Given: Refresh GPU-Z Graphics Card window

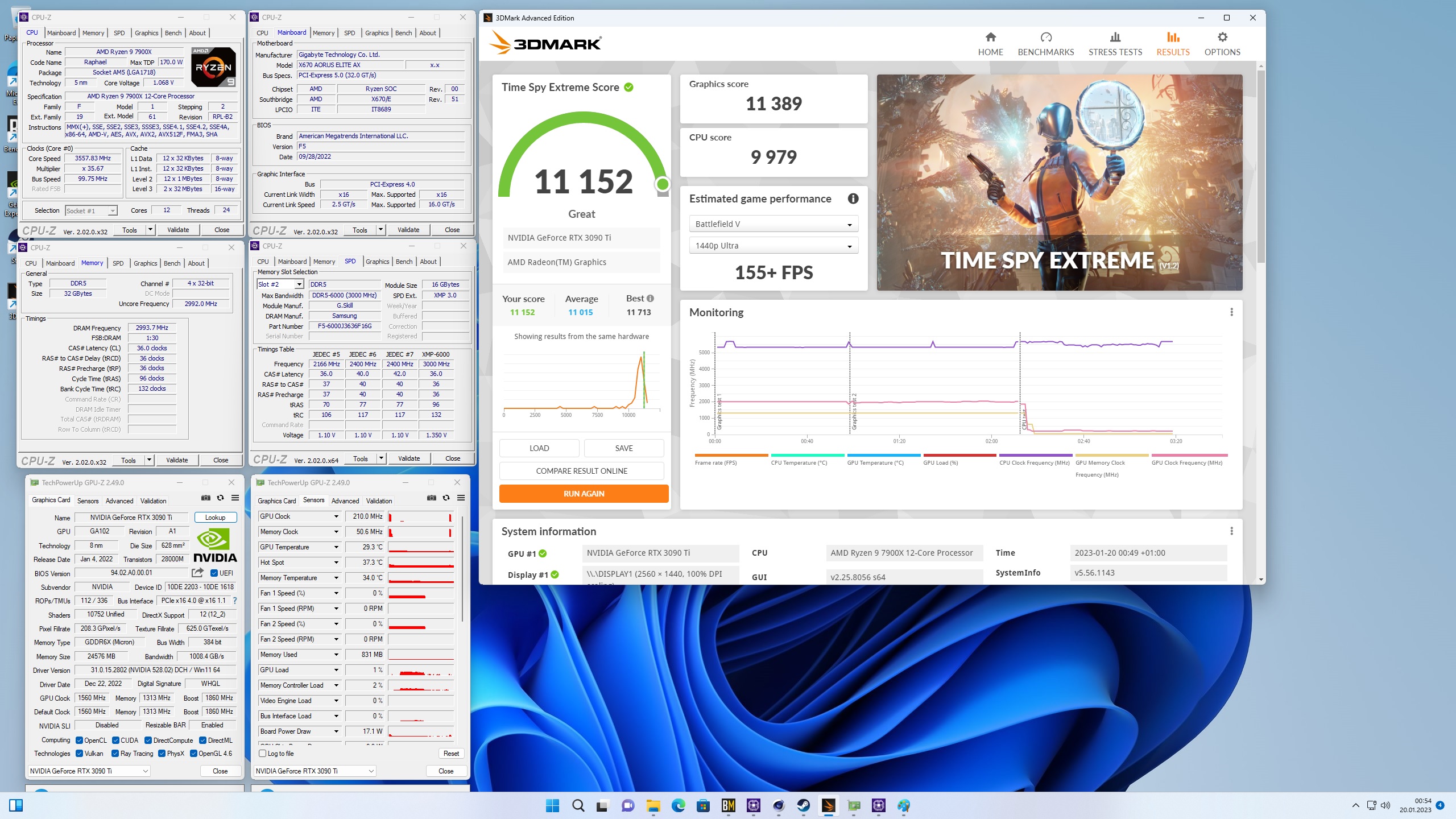Looking at the screenshot, I should coord(220,498).
